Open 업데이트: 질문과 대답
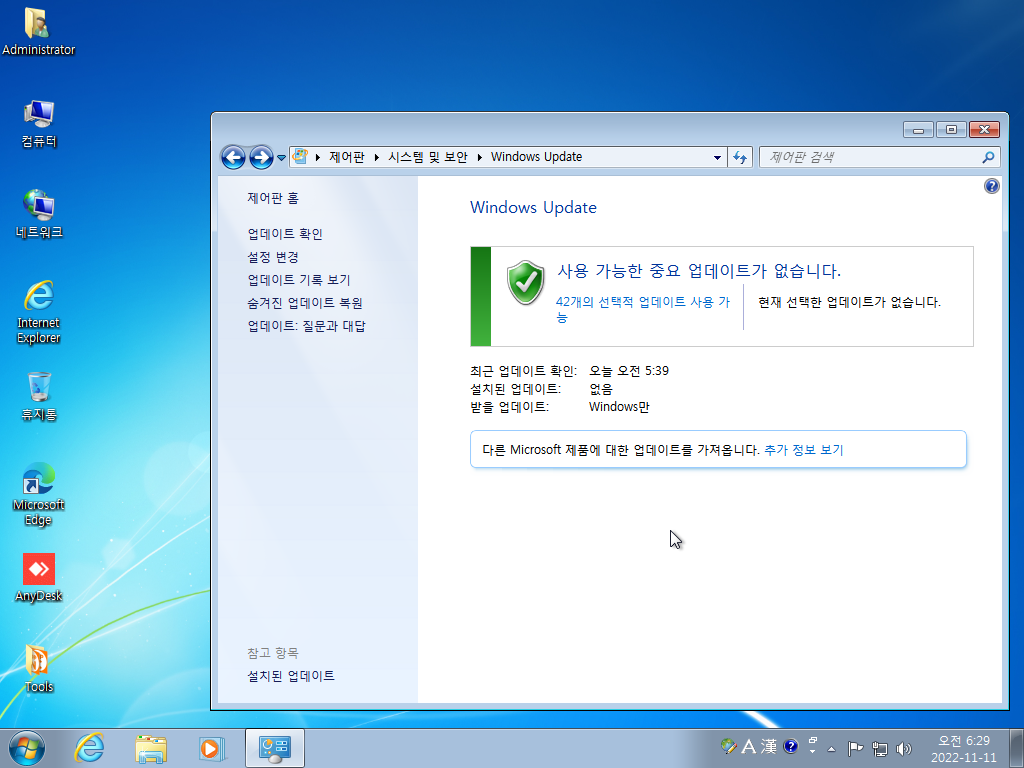Image resolution: width=1024 pixels, height=768 pixels. coord(306,326)
